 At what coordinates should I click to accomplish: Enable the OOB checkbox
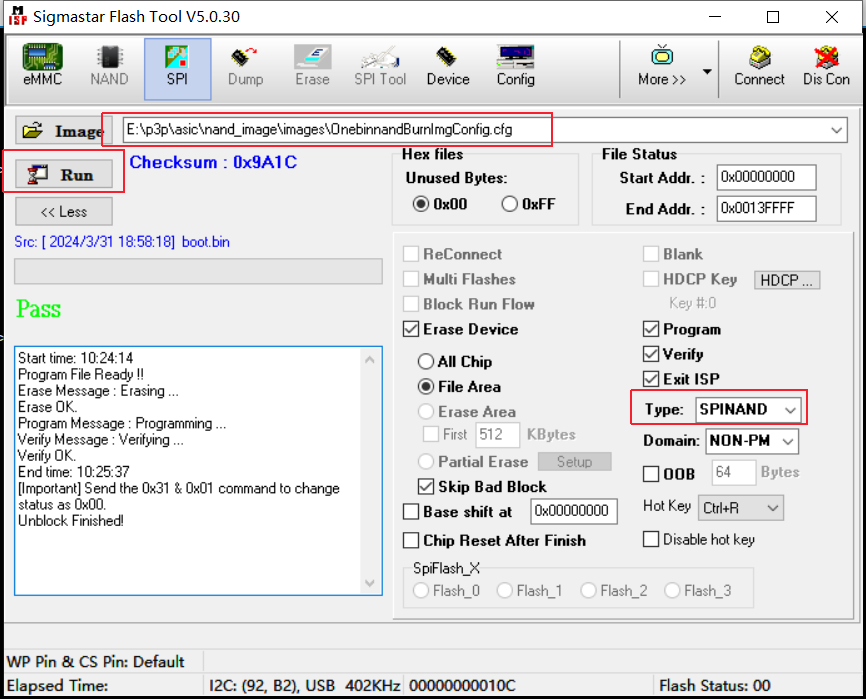(x=651, y=474)
